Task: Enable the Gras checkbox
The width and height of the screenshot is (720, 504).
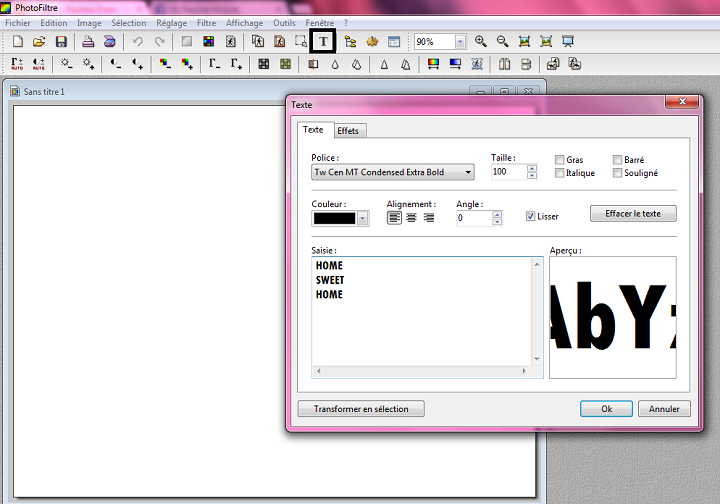Action: point(559,160)
